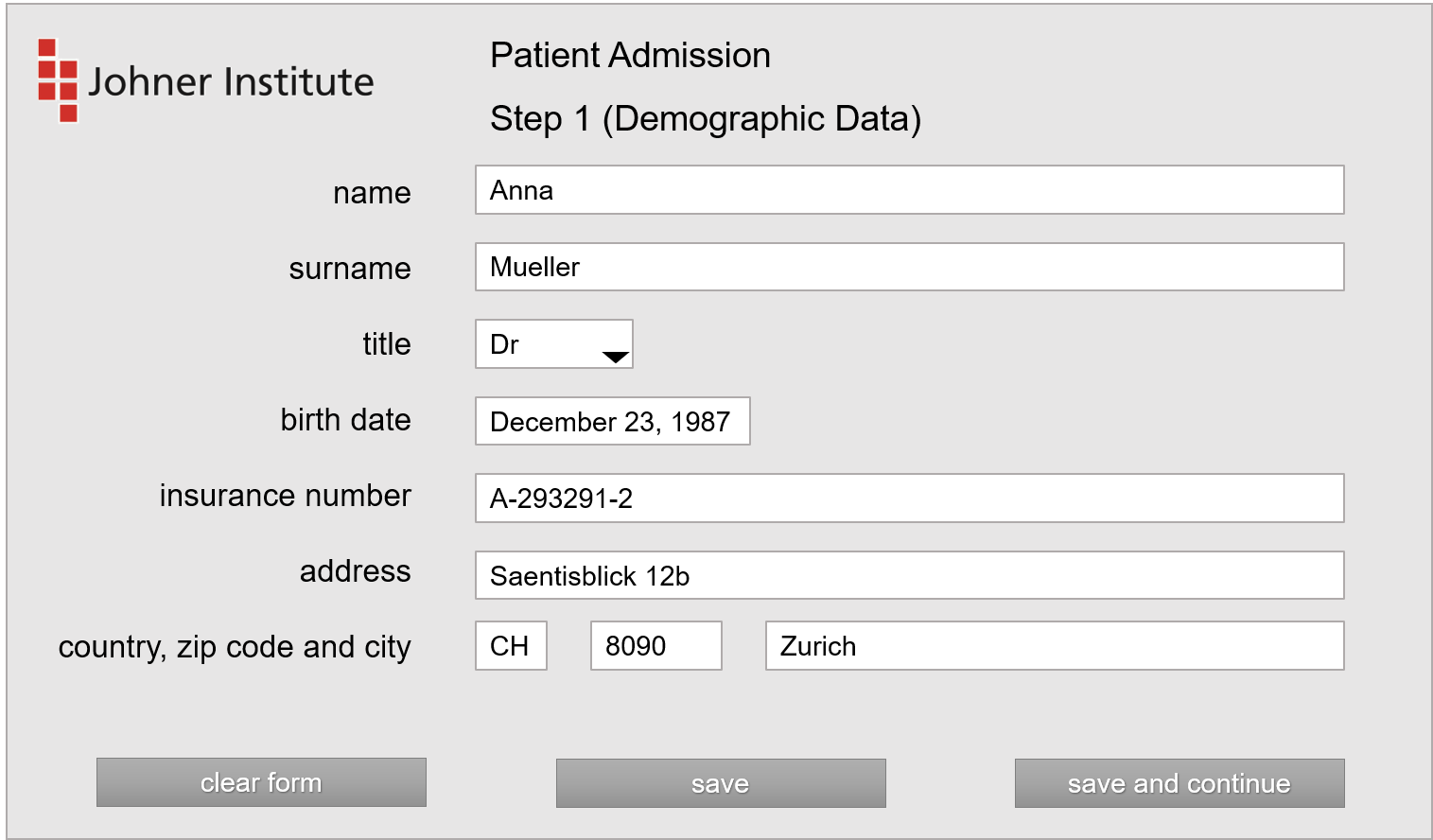This screenshot has width=1433, height=840.
Task: Open the title dropdown arrow
Action: (615, 357)
